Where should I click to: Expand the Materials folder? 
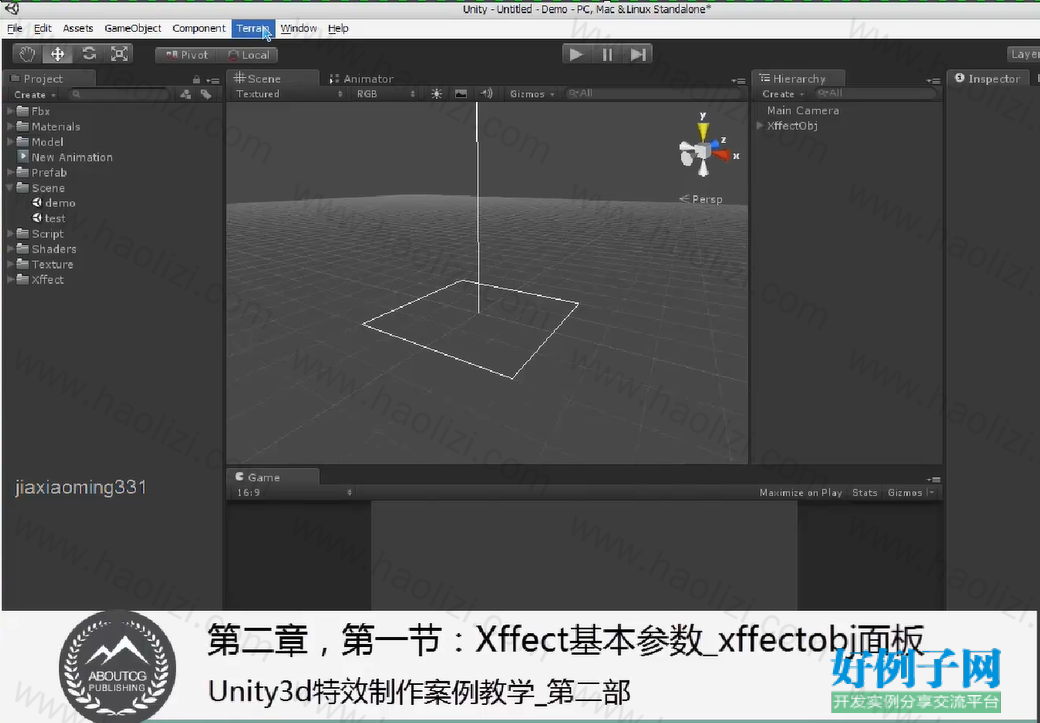pyautogui.click(x=11, y=126)
